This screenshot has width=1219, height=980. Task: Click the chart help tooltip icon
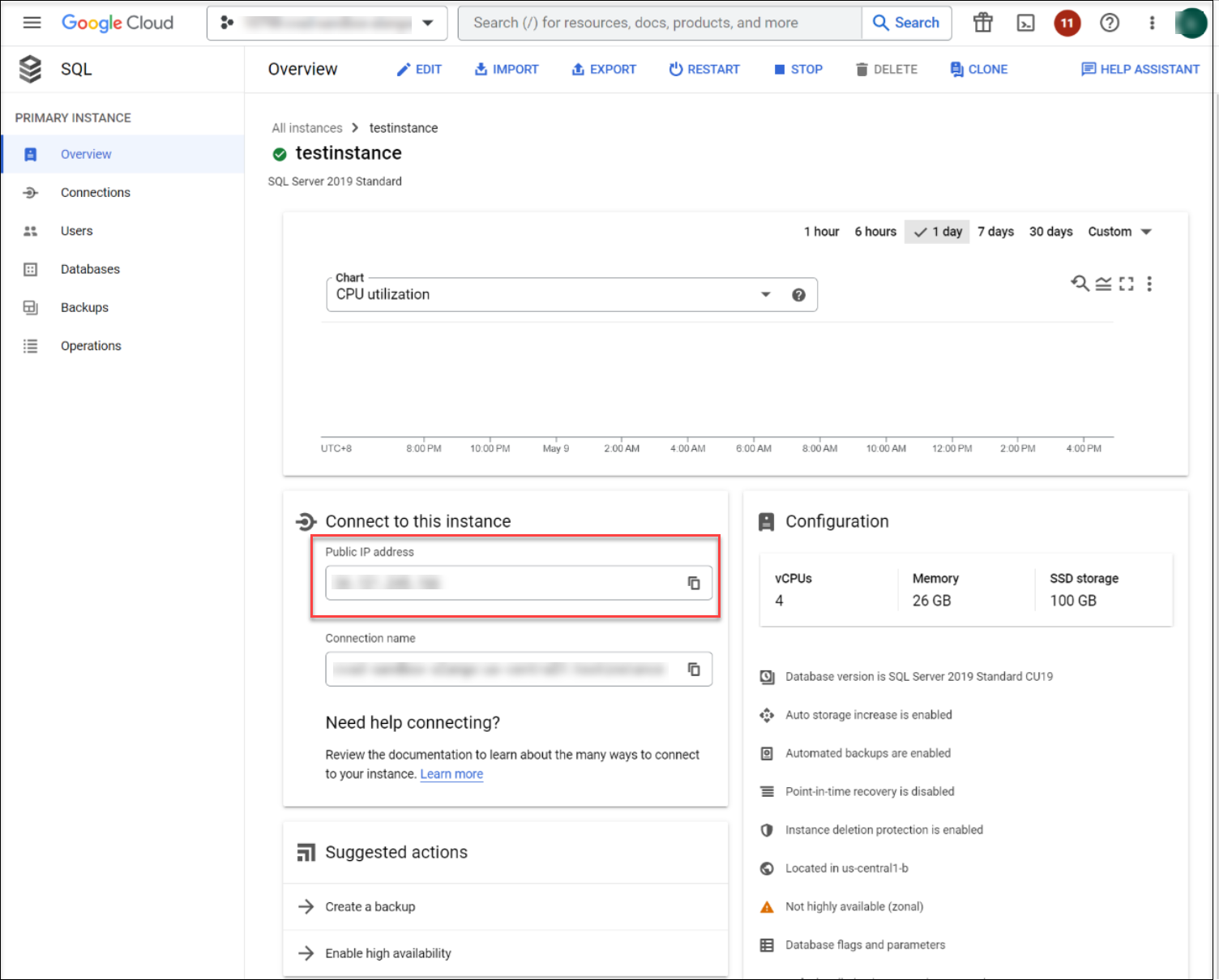799,294
